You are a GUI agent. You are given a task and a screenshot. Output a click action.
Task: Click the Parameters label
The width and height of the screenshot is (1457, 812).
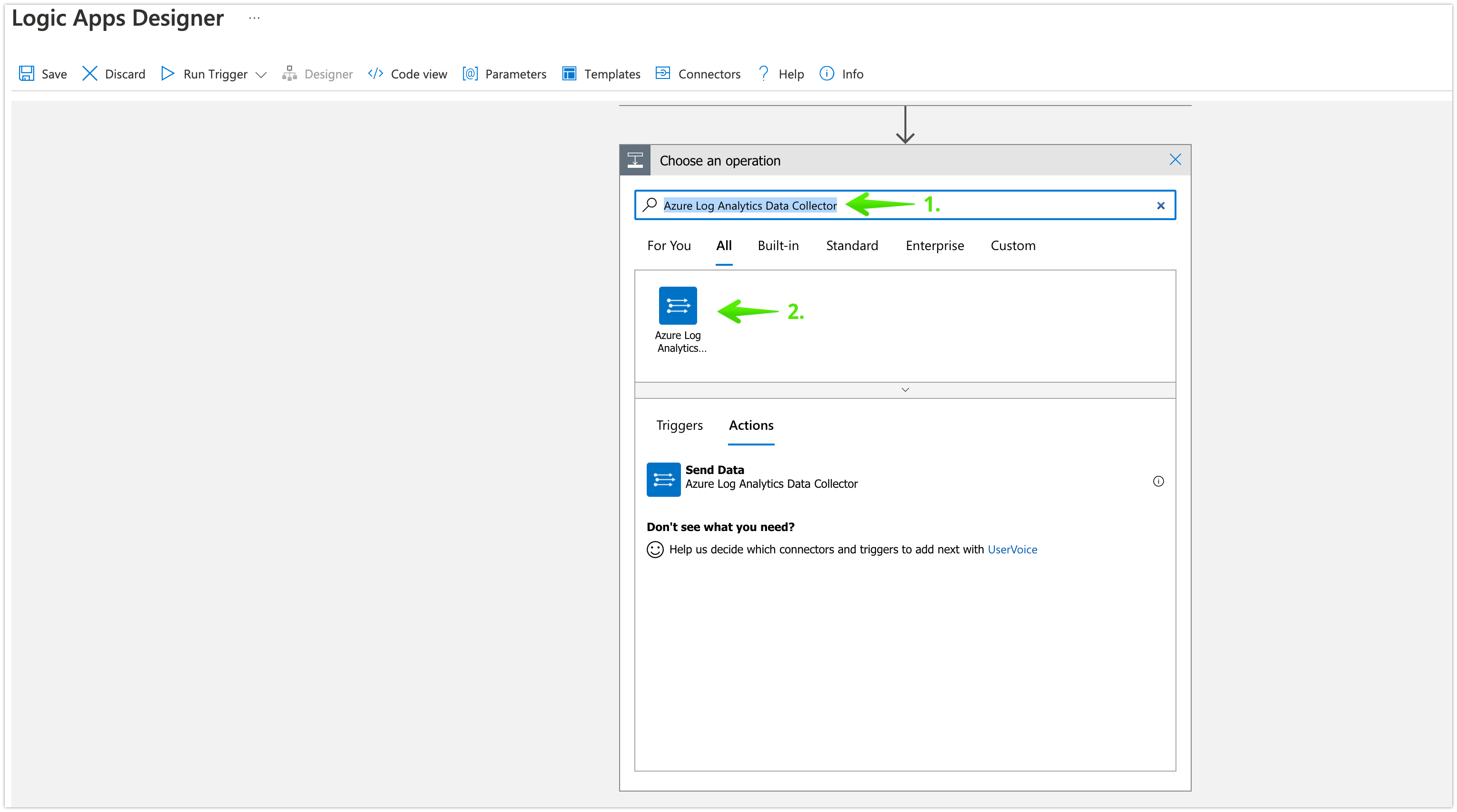pos(516,74)
